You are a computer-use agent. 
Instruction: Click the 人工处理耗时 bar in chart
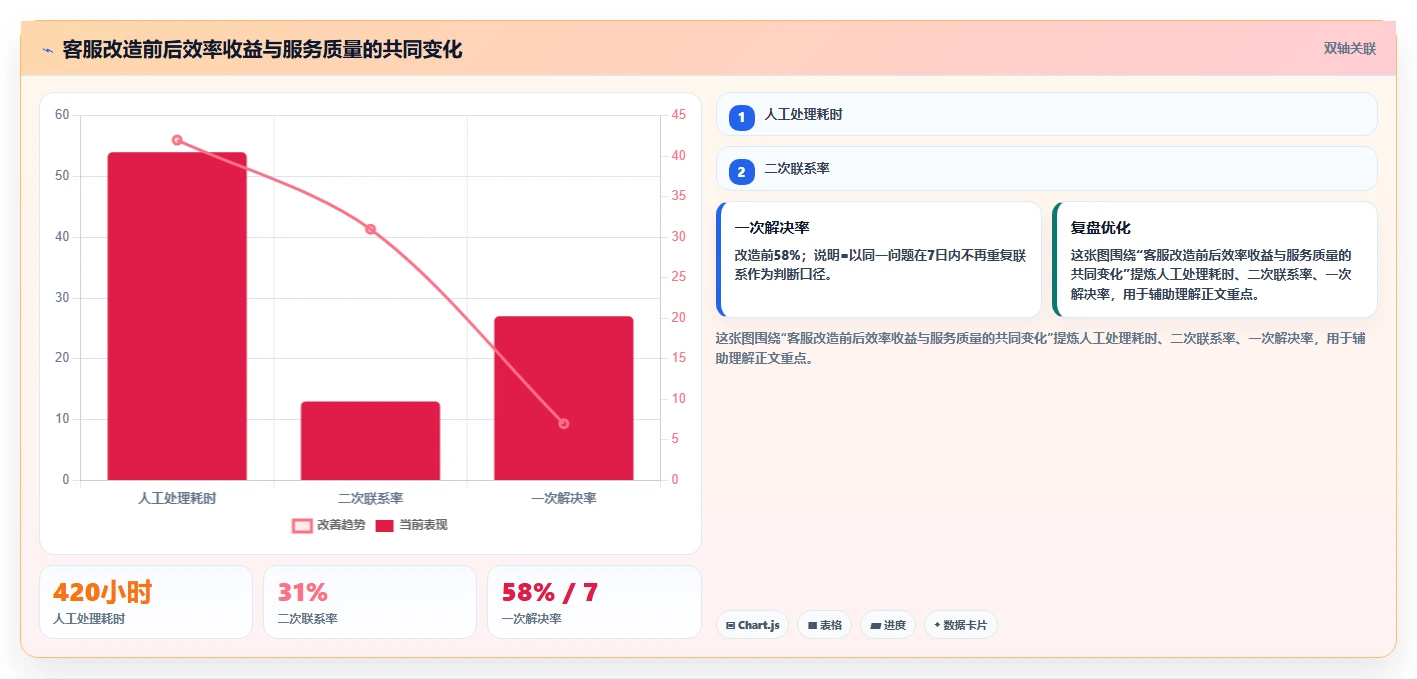pos(177,316)
